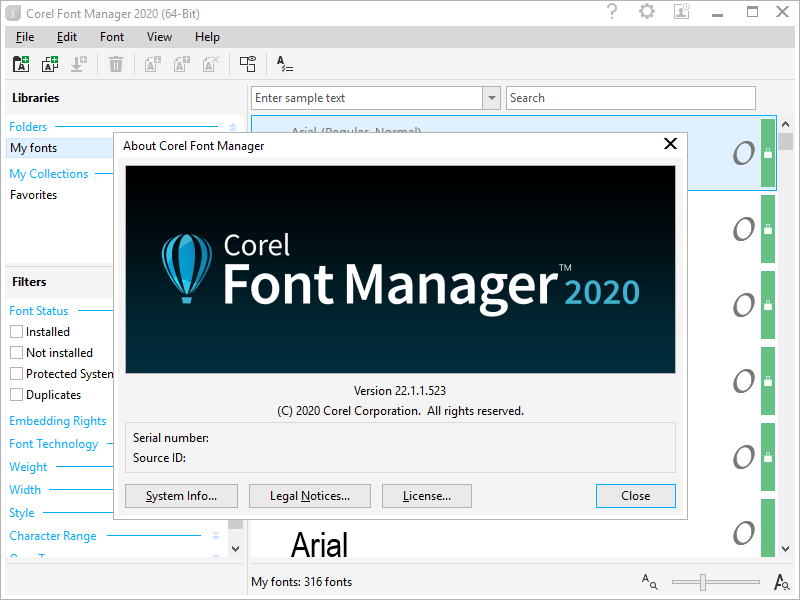Viewport: 800px width, 600px height.
Task: Click the Show tree view toolbar icon
Action: click(x=248, y=64)
